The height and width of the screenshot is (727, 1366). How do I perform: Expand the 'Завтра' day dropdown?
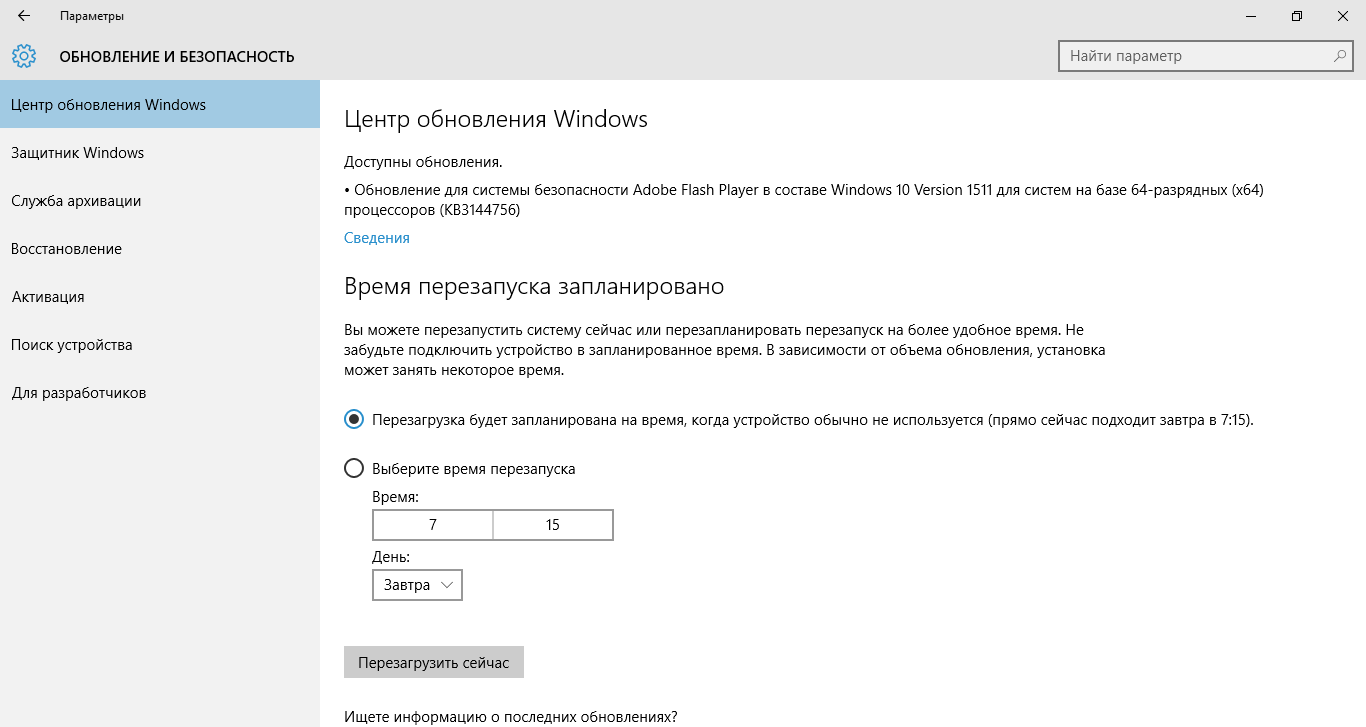[417, 585]
